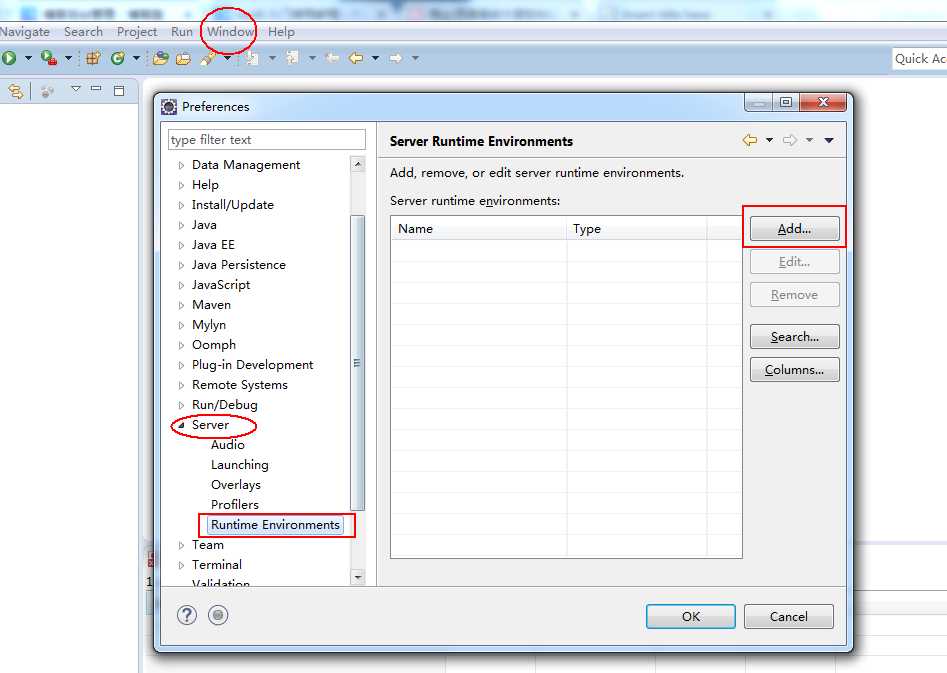Click OK in Preferences dialog
Image resolution: width=947 pixels, height=673 pixels.
click(691, 616)
